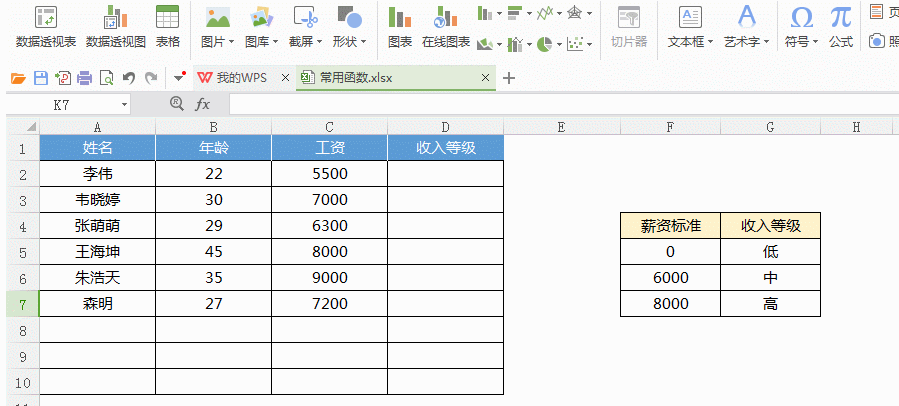Viewport: 899px width, 406px height.
Task: Close the 常用函数.xlsx tab
Action: pyautogui.click(x=486, y=78)
